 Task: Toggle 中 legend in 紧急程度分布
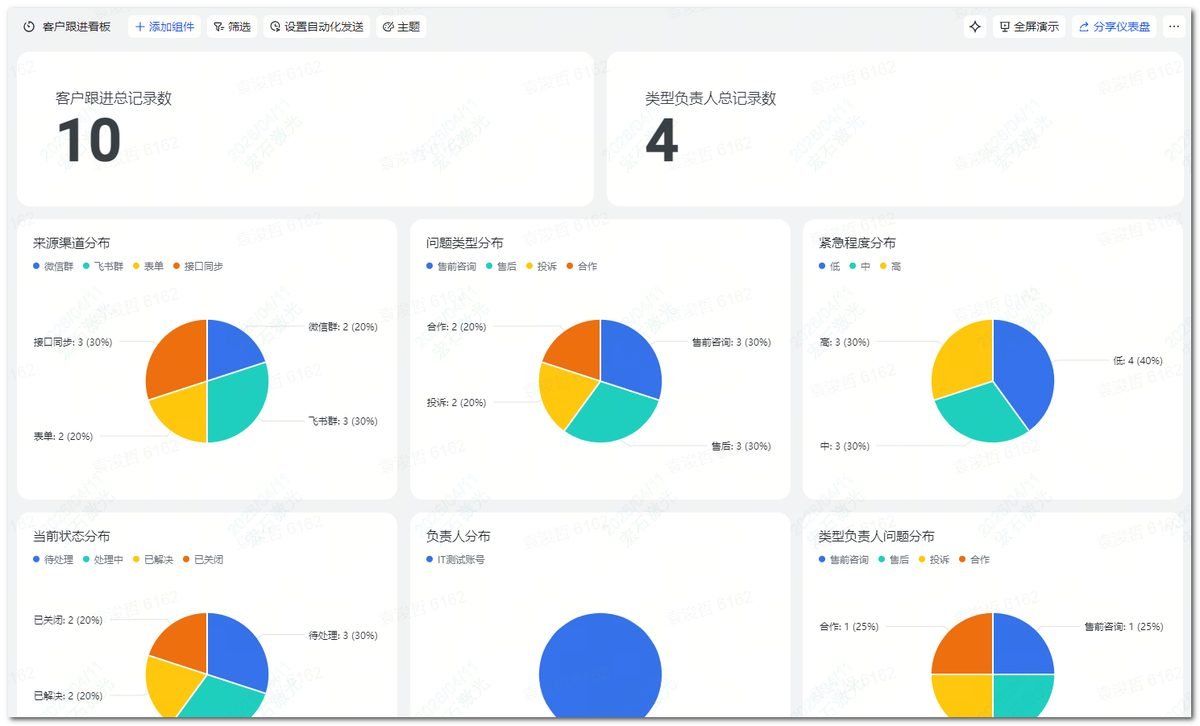860,266
